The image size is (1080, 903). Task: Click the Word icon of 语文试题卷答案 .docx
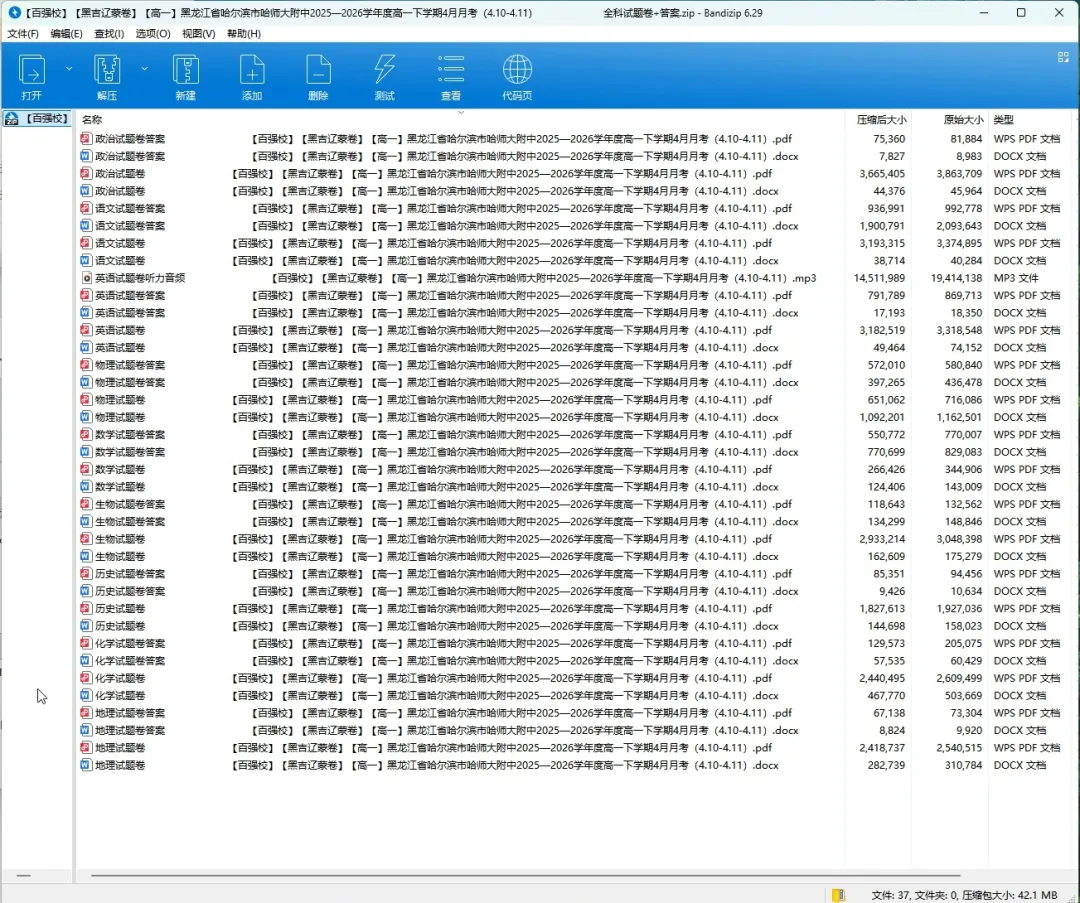click(86, 226)
